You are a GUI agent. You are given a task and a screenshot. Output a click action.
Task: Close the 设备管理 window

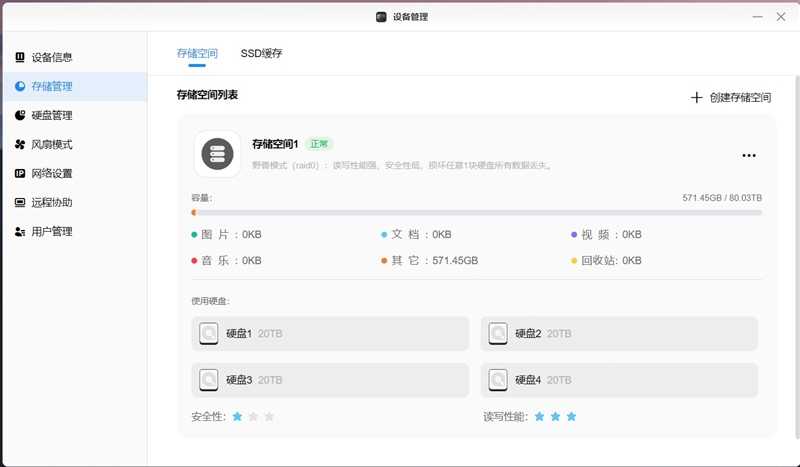[781, 17]
